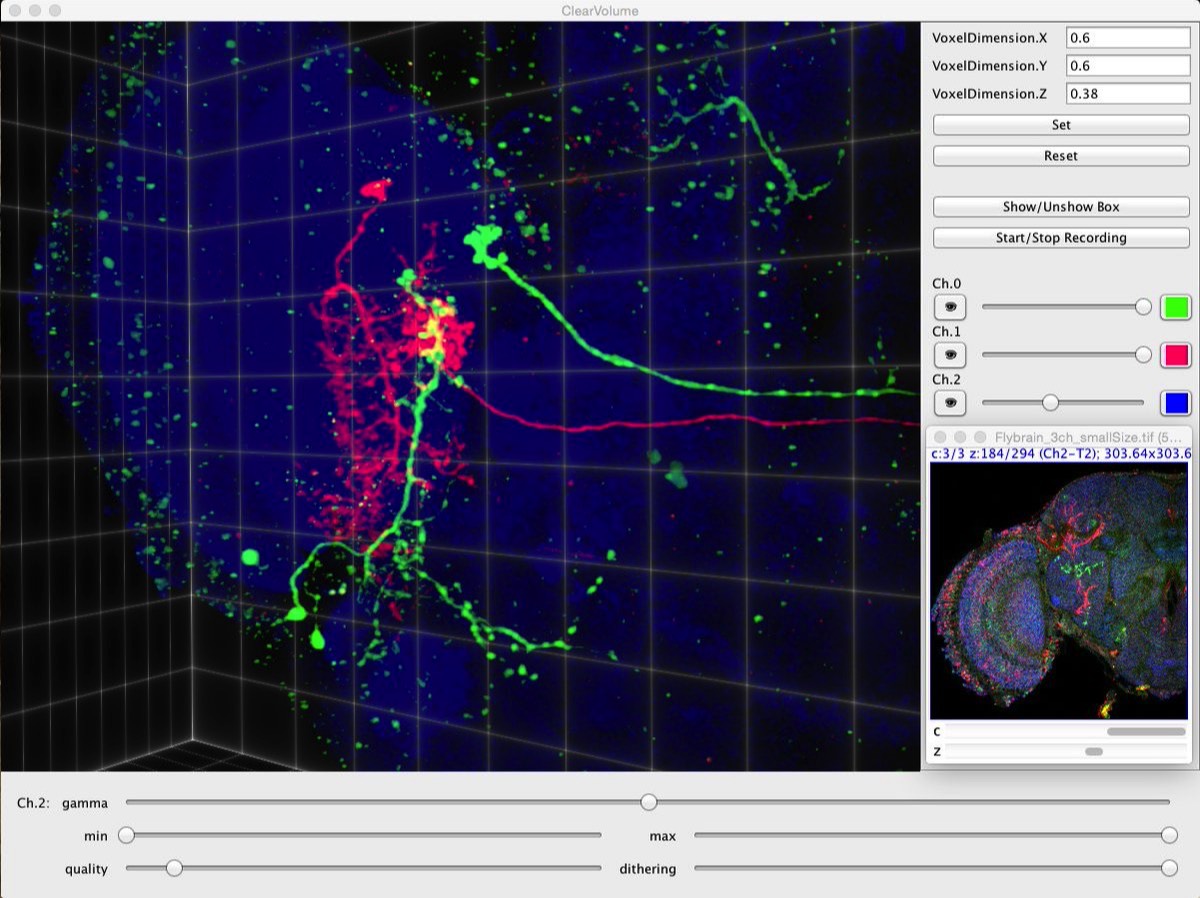Click the channel c scrollbar in Flybrain window
Viewport: 1200px width, 898px height.
(x=1145, y=732)
